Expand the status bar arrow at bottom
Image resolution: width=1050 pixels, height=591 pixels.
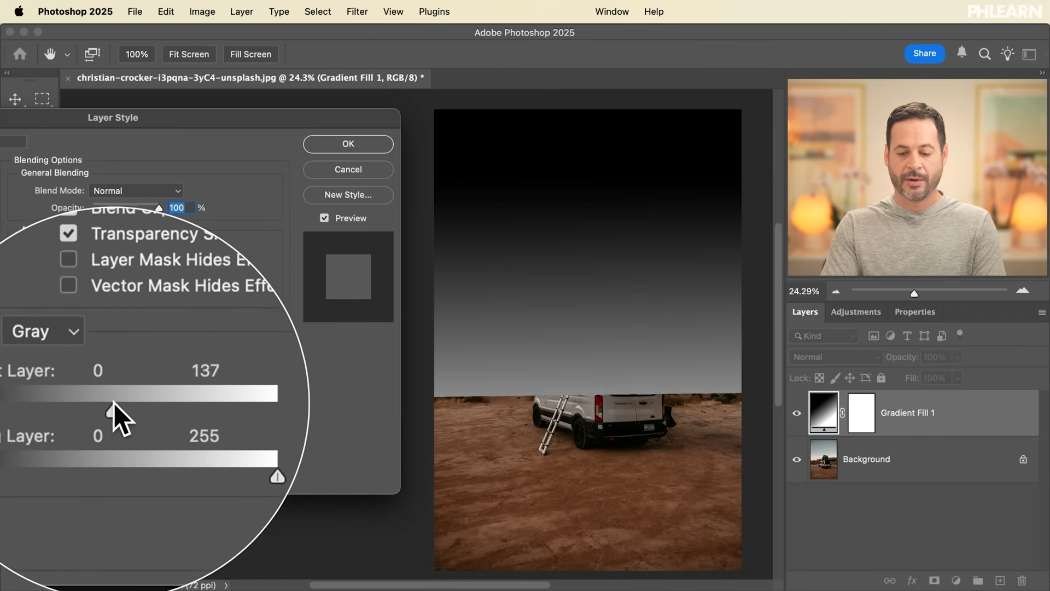pos(226,586)
